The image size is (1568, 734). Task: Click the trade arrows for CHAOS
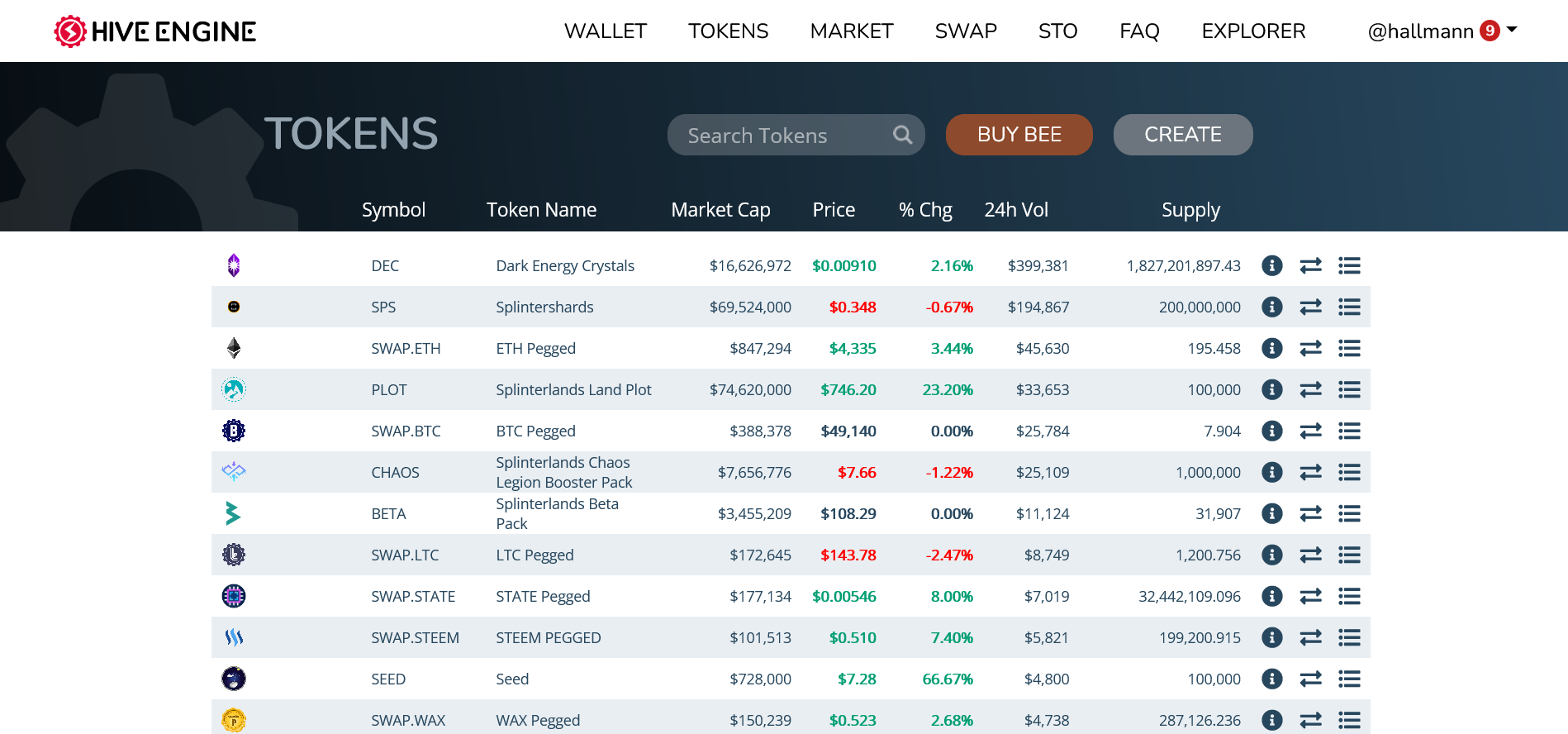pos(1311,472)
